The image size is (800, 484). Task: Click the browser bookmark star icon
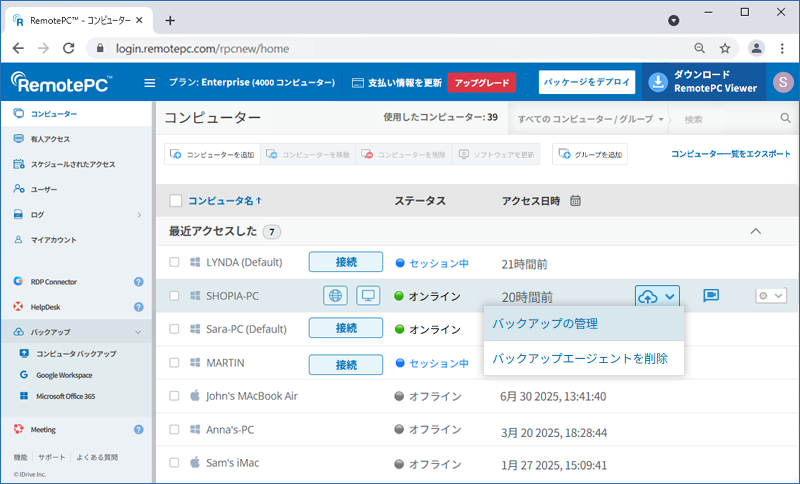coord(724,48)
